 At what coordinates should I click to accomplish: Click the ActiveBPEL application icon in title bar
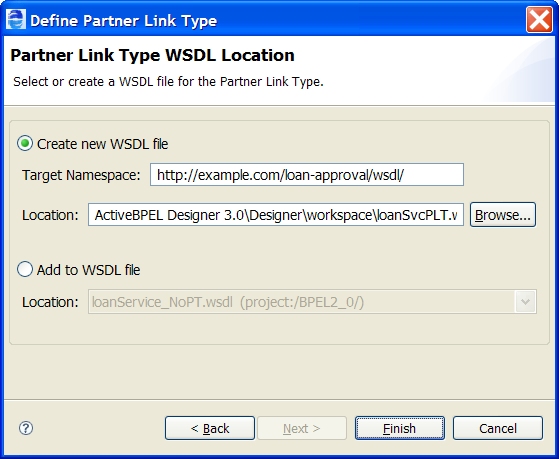click(x=16, y=20)
